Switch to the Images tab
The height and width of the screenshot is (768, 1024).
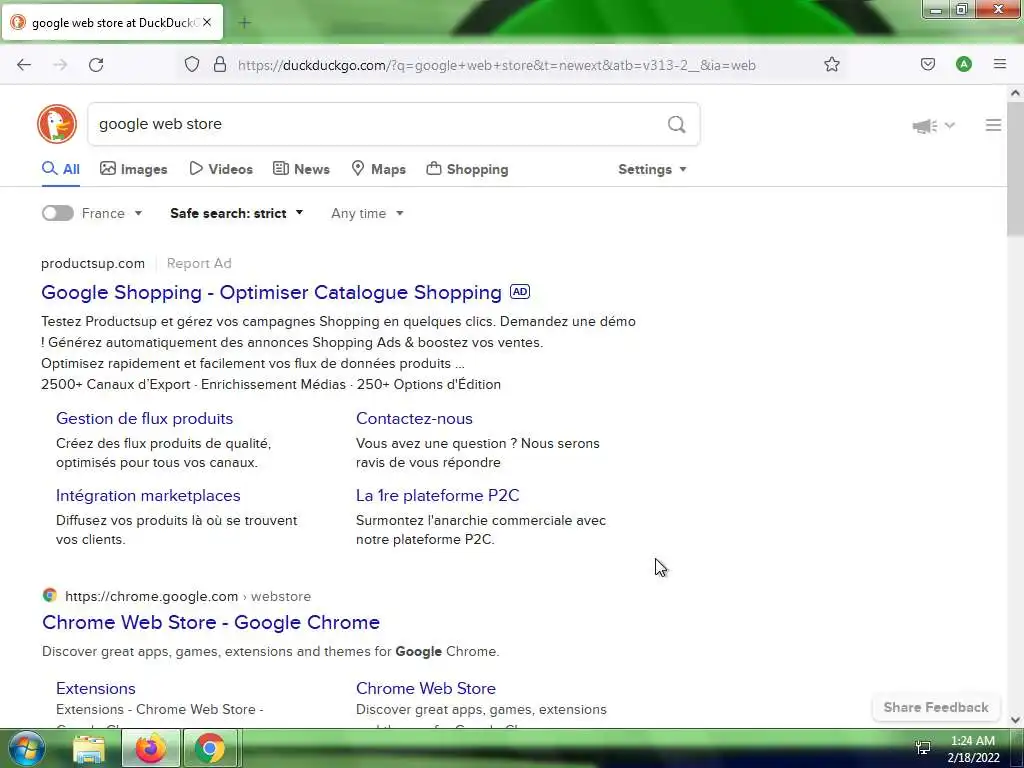coord(134,169)
